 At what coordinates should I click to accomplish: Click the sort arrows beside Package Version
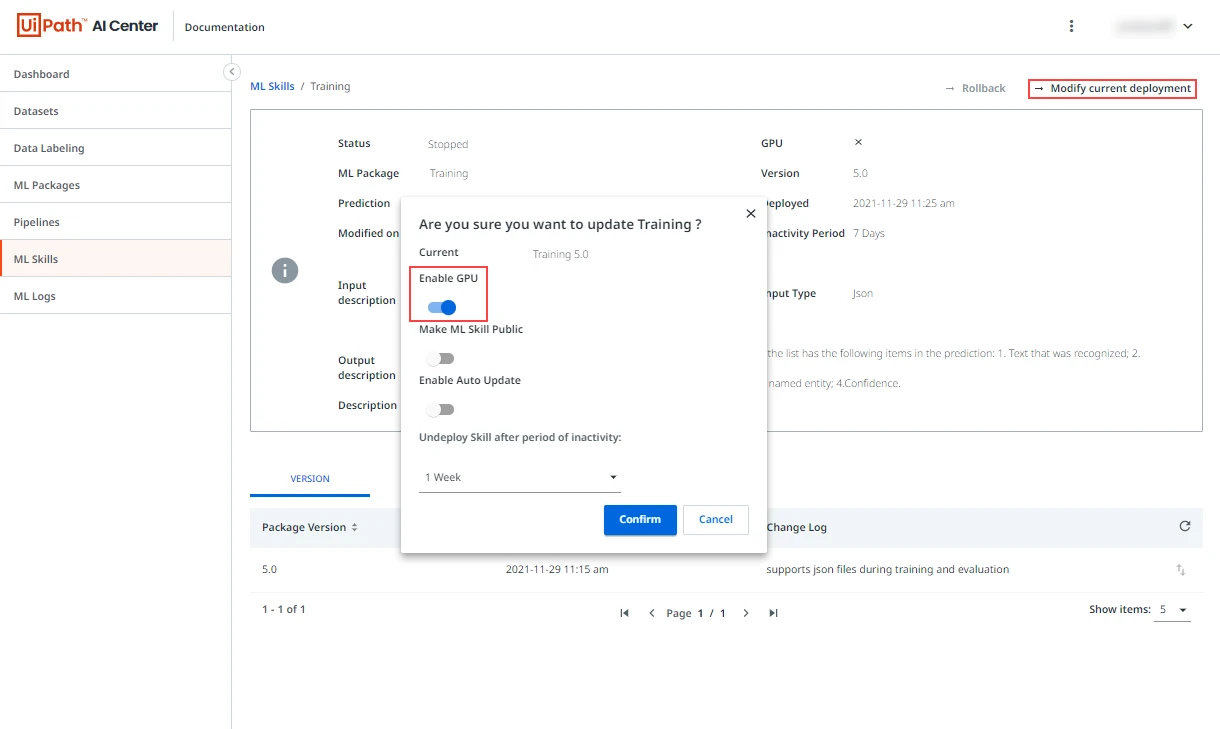tap(354, 527)
